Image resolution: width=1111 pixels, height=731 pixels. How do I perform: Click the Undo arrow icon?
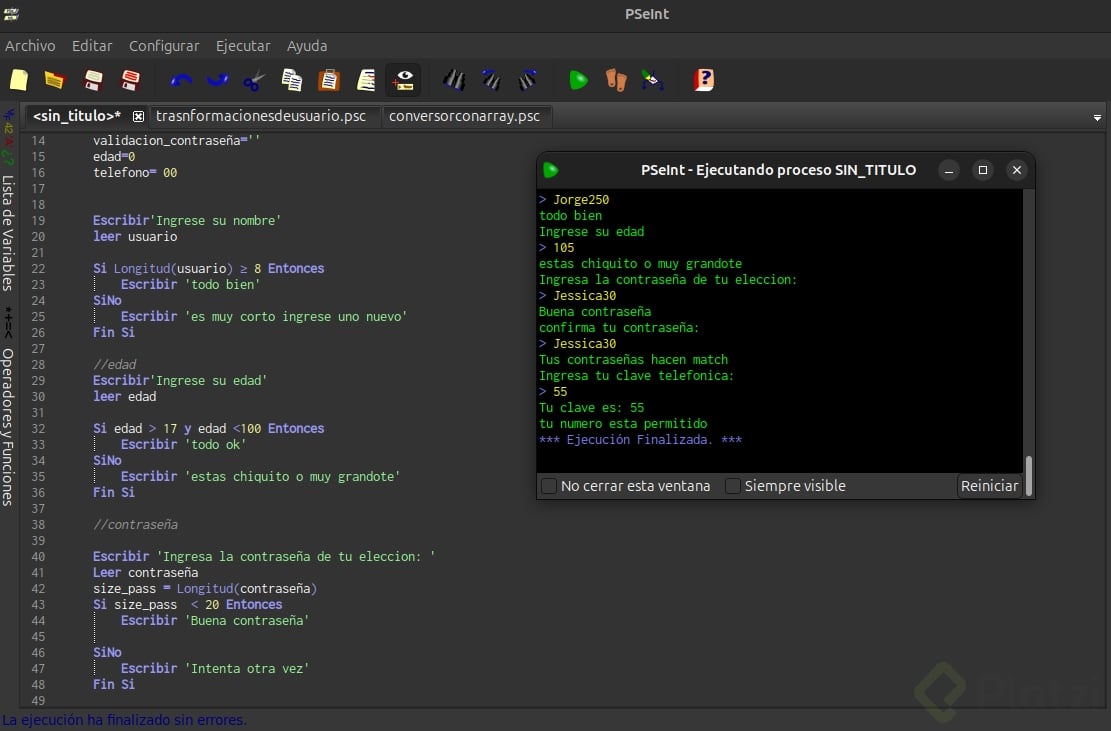(x=181, y=80)
